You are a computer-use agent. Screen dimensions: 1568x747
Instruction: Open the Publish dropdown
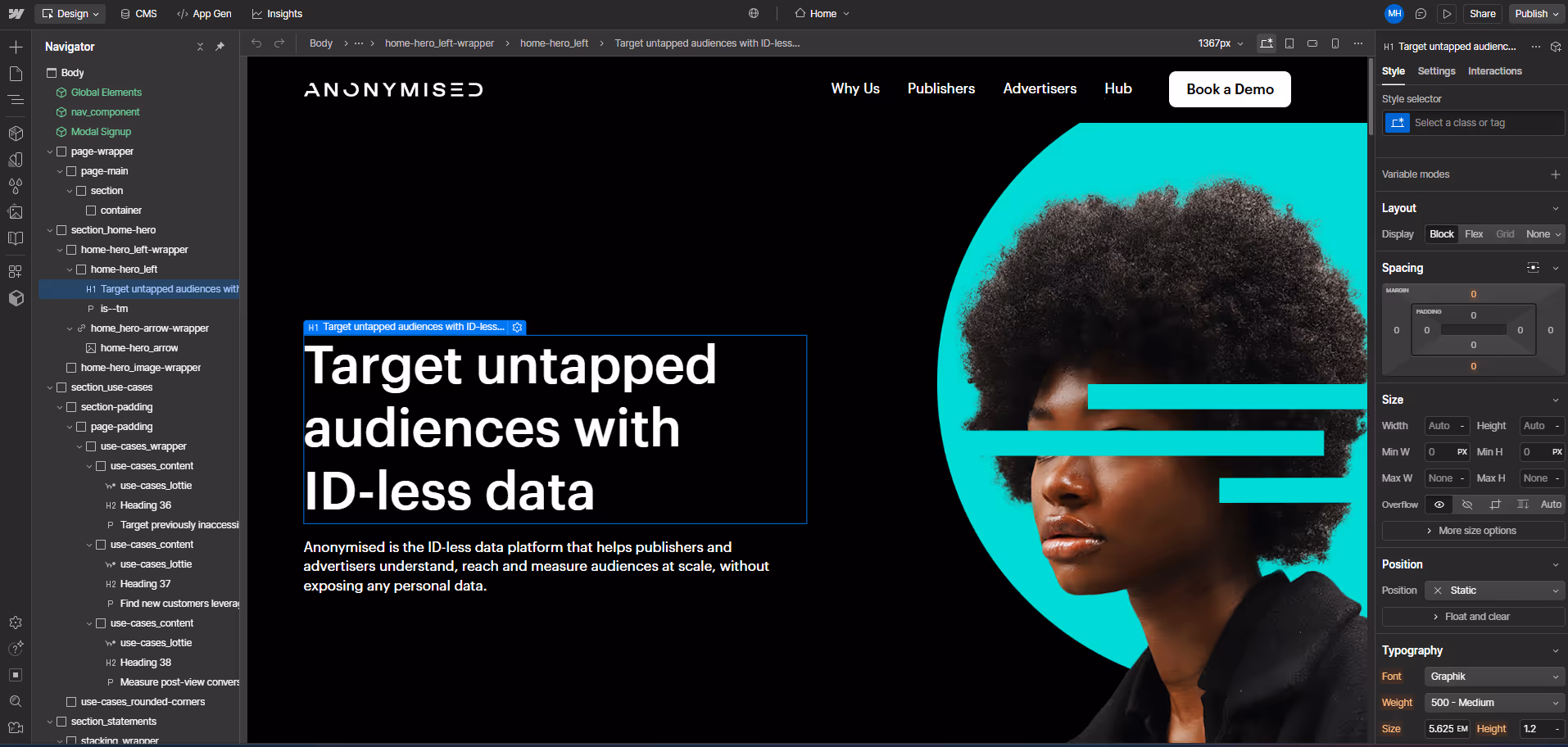click(x=1536, y=14)
